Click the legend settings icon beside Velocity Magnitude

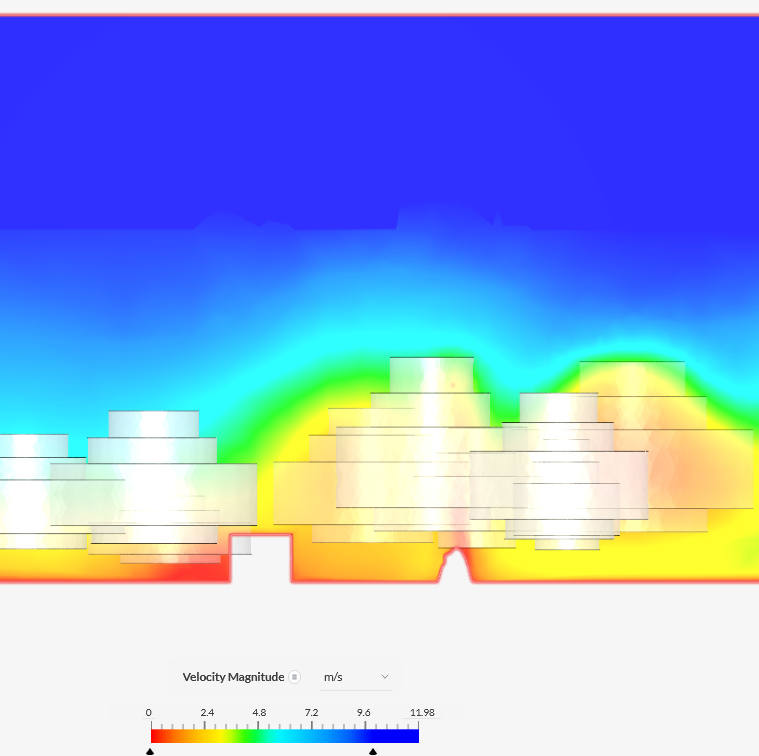click(294, 677)
